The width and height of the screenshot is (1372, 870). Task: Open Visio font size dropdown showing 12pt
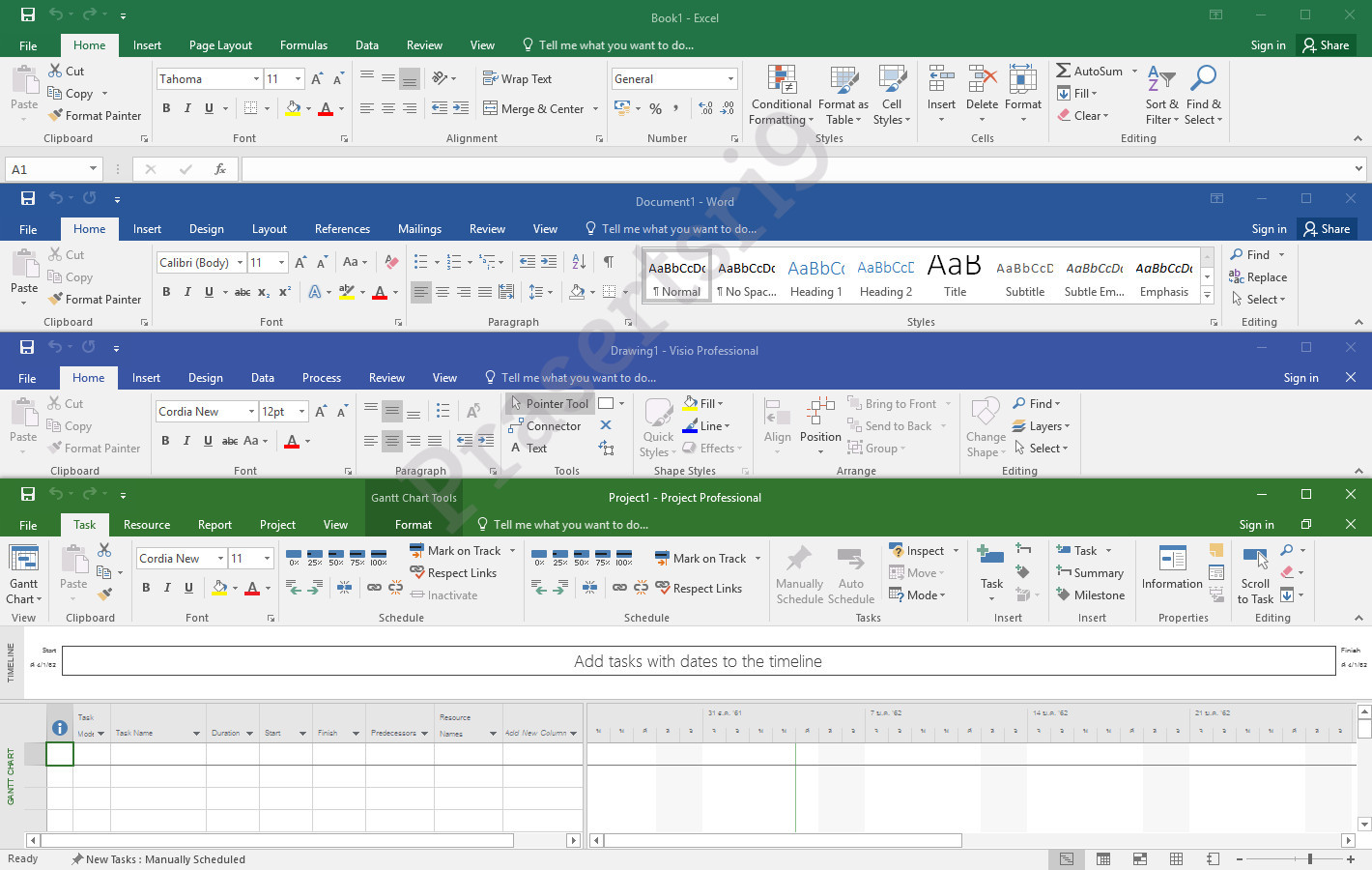click(x=301, y=412)
